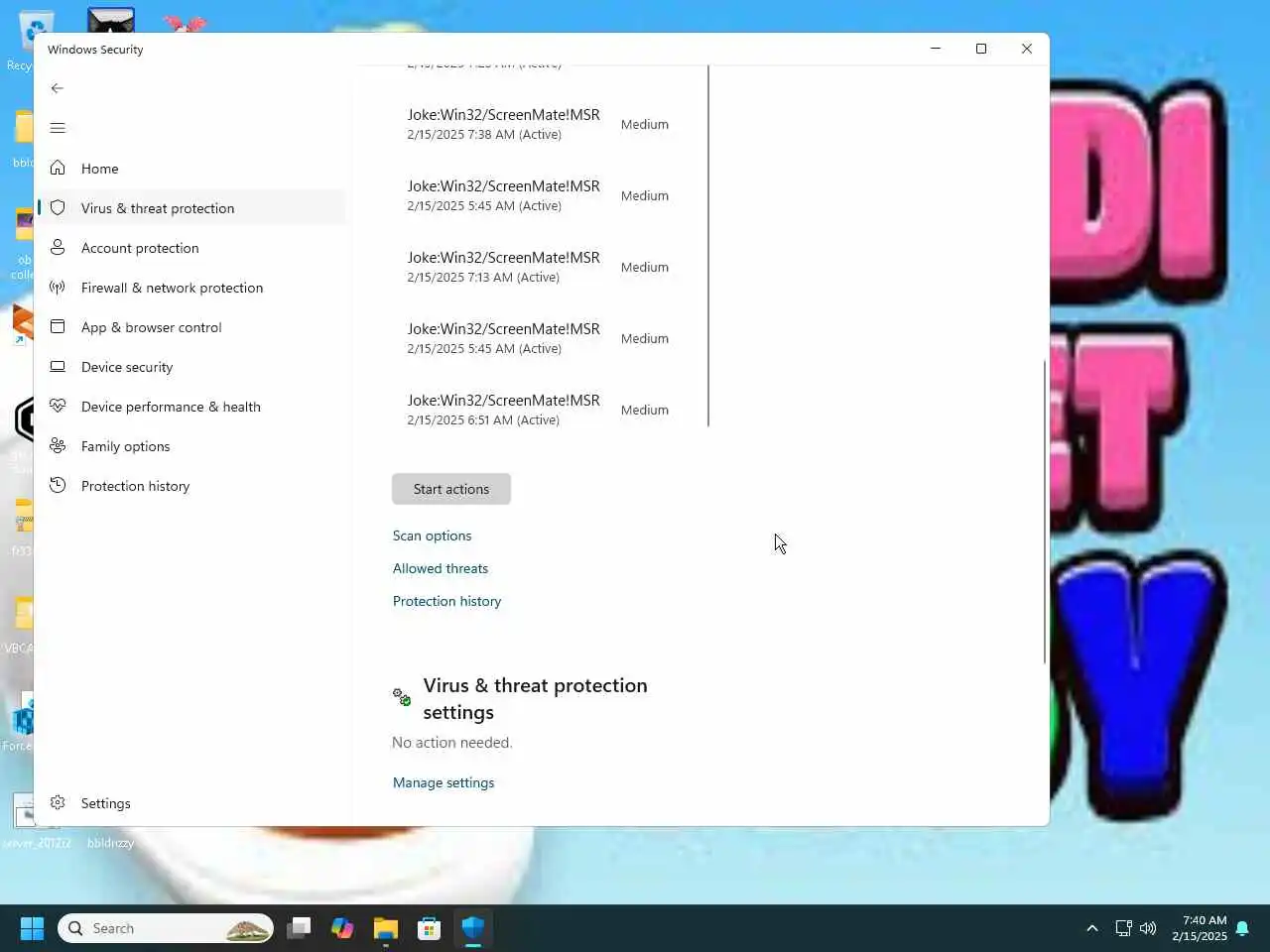Open the hamburger navigation menu
The height and width of the screenshot is (952, 1270).
58,128
